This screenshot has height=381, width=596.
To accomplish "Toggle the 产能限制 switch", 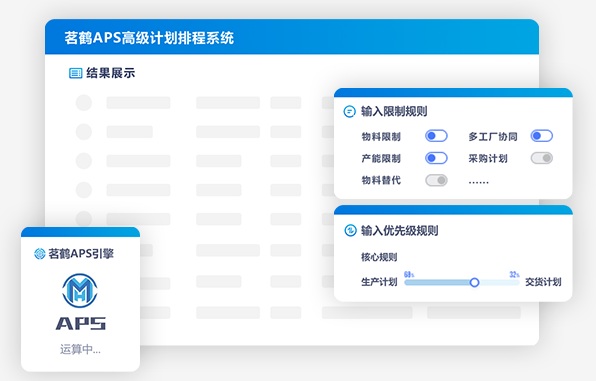I will click(436, 158).
